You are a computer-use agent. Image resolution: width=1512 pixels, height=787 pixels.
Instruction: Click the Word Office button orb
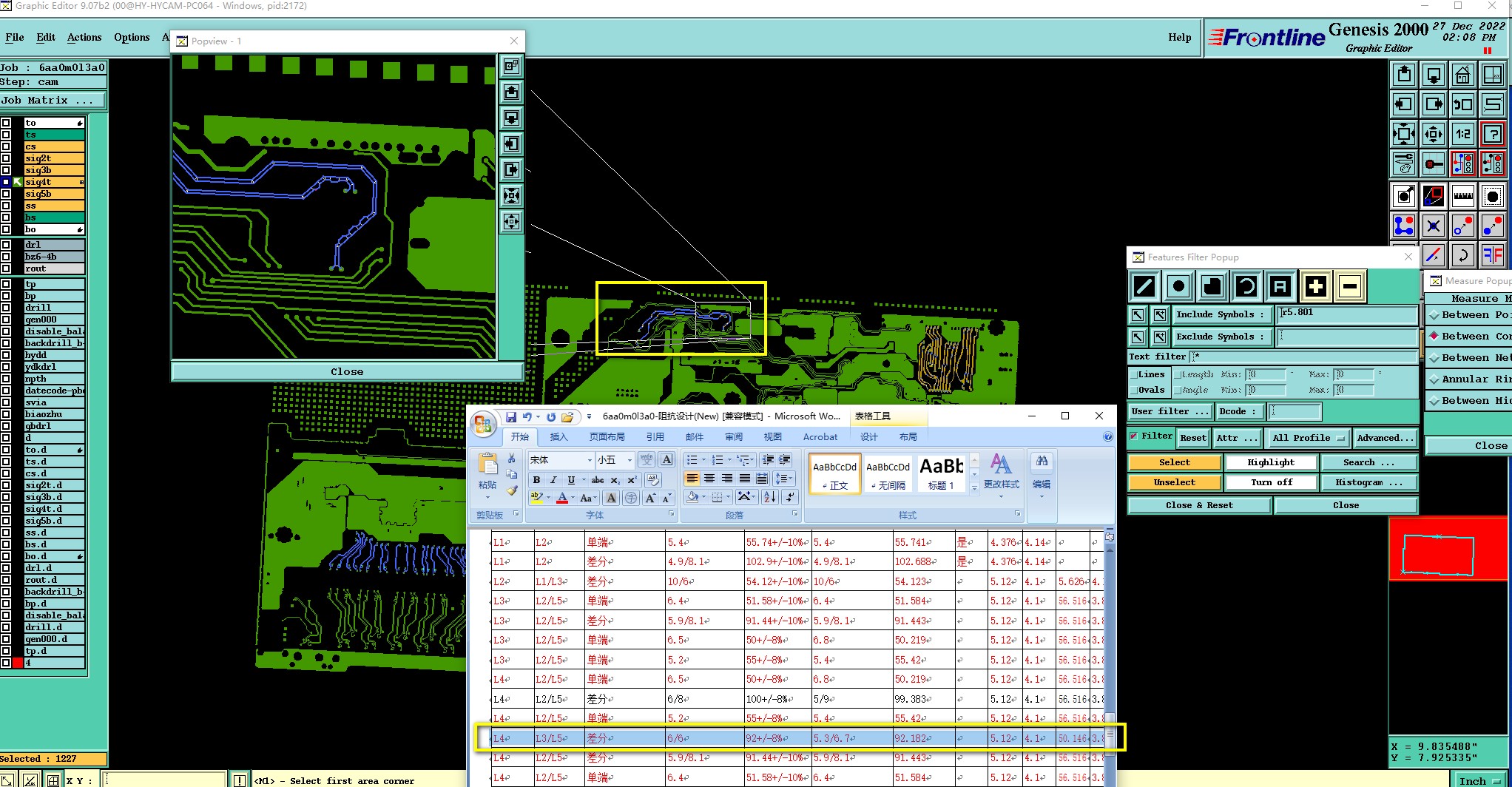[483, 424]
